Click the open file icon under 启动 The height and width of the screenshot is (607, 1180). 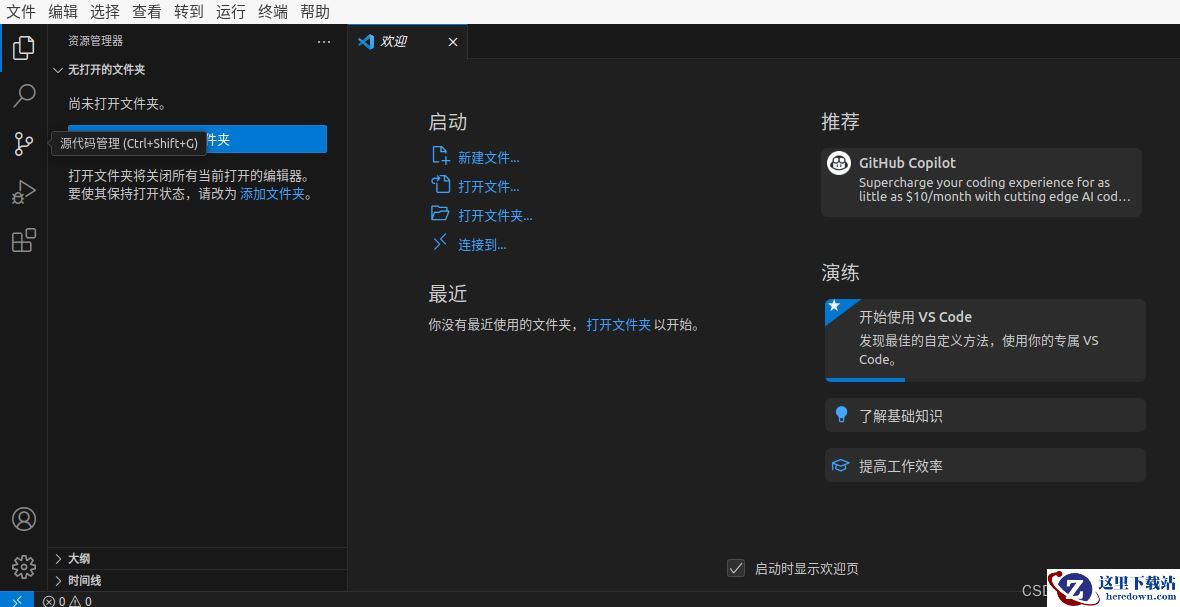tap(440, 184)
